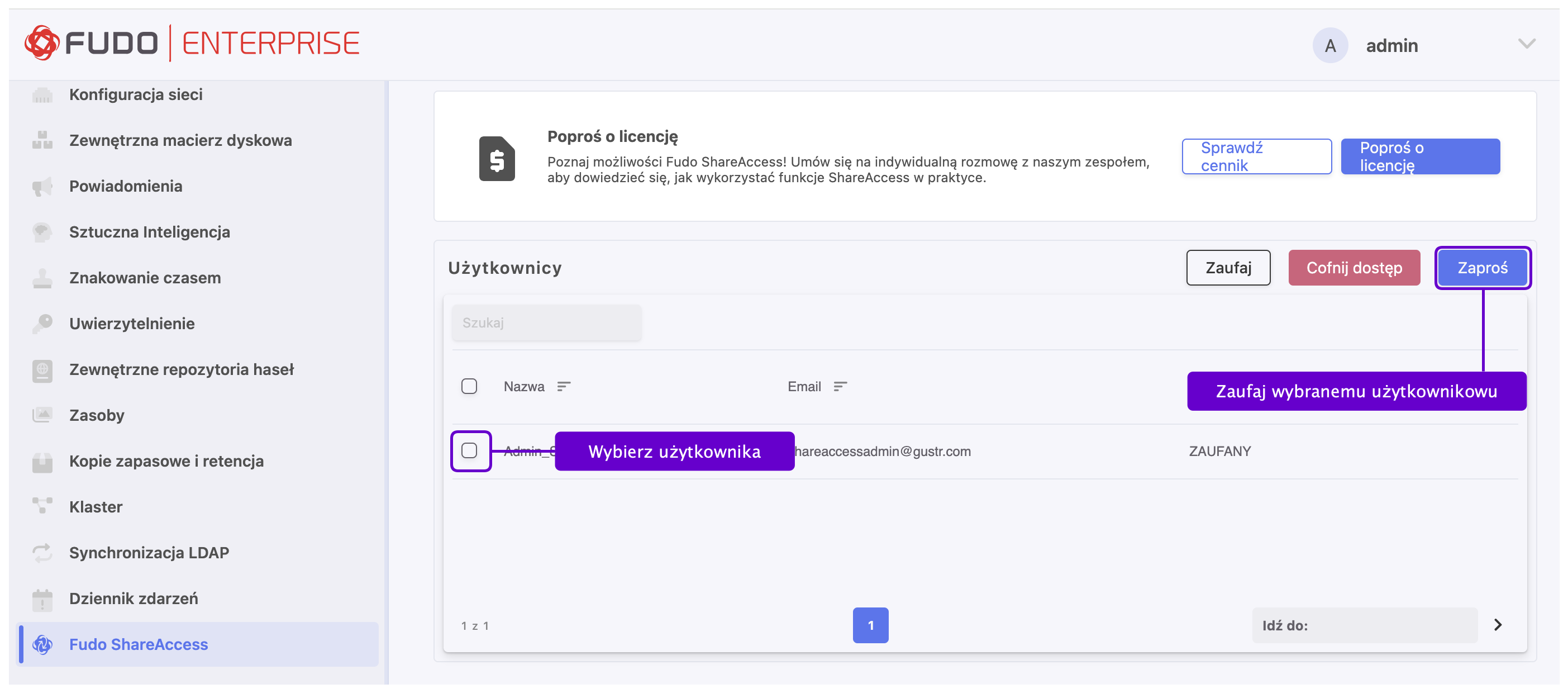Click the Sztuczna Inteligencja brain icon
The image size is (1568, 698).
point(42,232)
